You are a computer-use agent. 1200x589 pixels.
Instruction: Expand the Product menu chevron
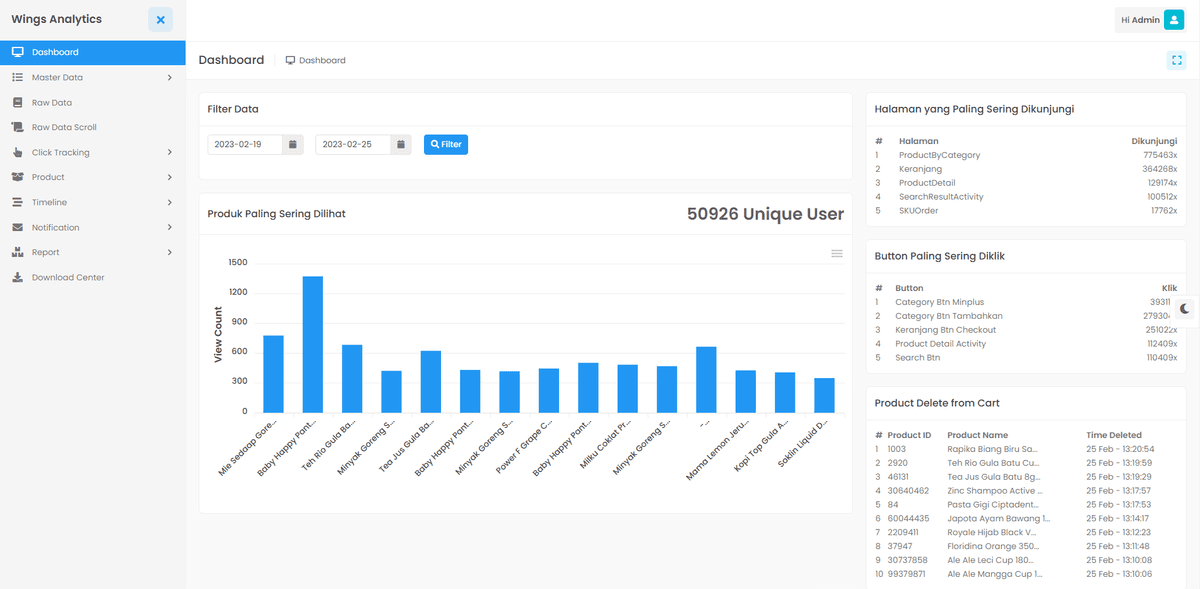pos(169,177)
